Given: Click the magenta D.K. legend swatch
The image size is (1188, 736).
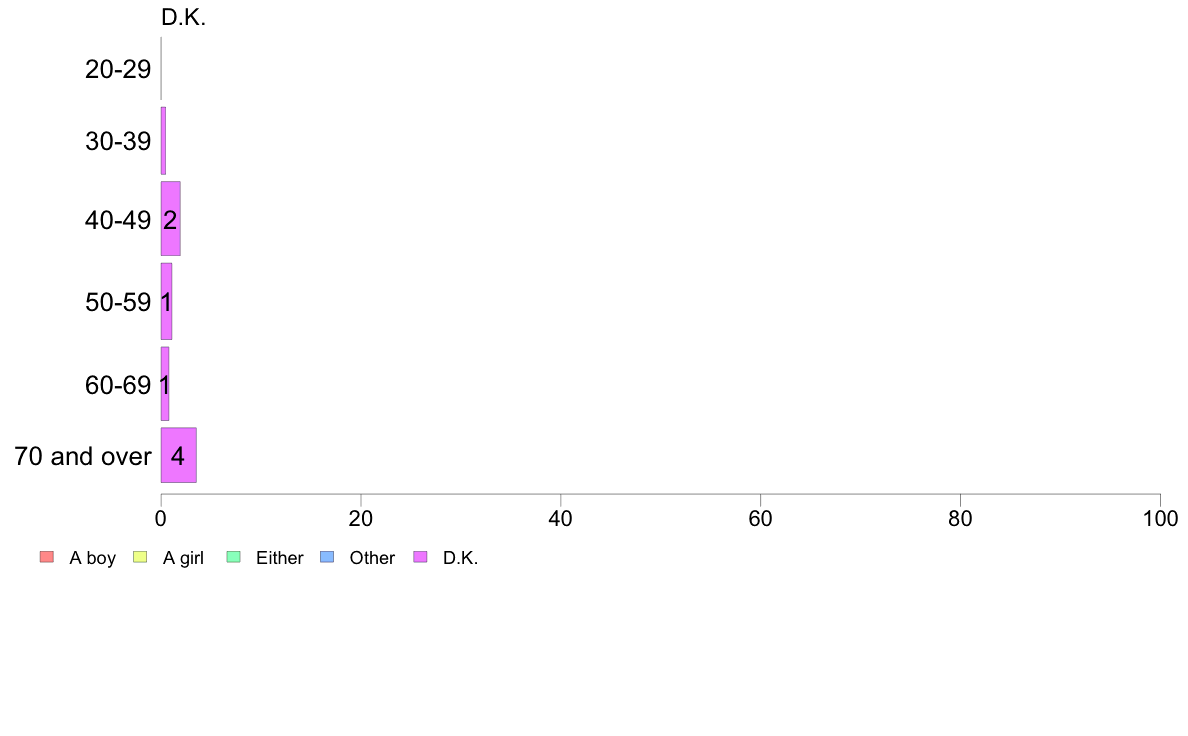Looking at the screenshot, I should pos(420,557).
